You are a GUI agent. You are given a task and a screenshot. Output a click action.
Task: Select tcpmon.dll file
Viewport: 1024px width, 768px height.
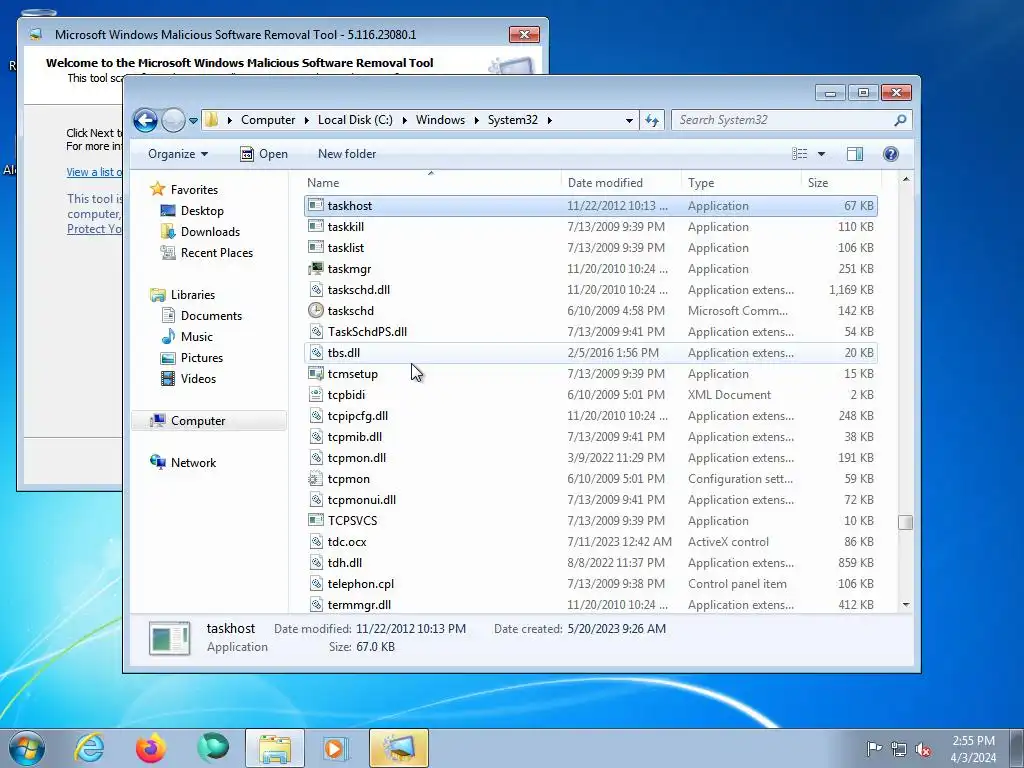tap(590, 458)
